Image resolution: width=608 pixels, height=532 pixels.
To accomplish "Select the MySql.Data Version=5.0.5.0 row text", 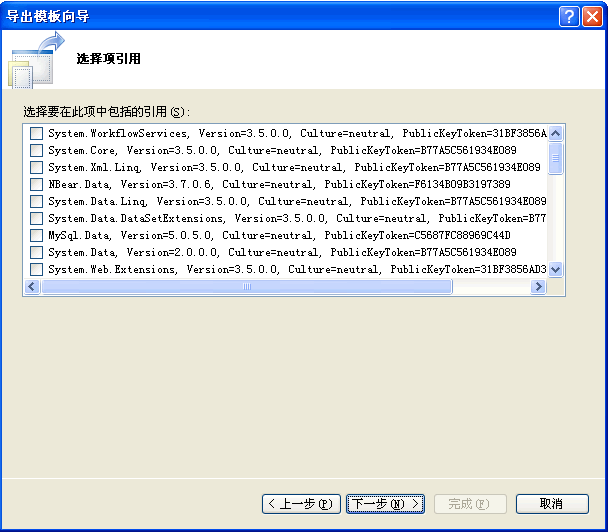I will click(279, 235).
